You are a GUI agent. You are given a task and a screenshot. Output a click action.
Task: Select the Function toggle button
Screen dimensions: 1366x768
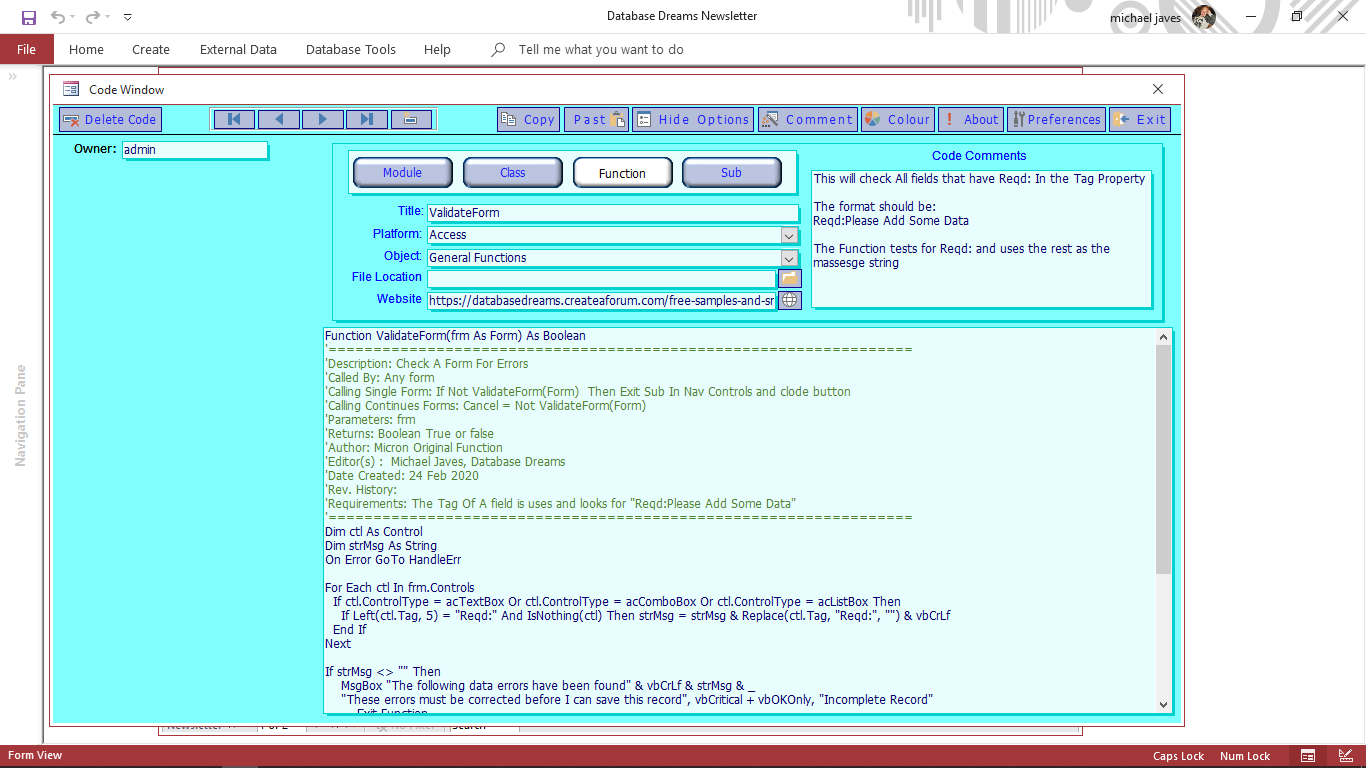622,173
